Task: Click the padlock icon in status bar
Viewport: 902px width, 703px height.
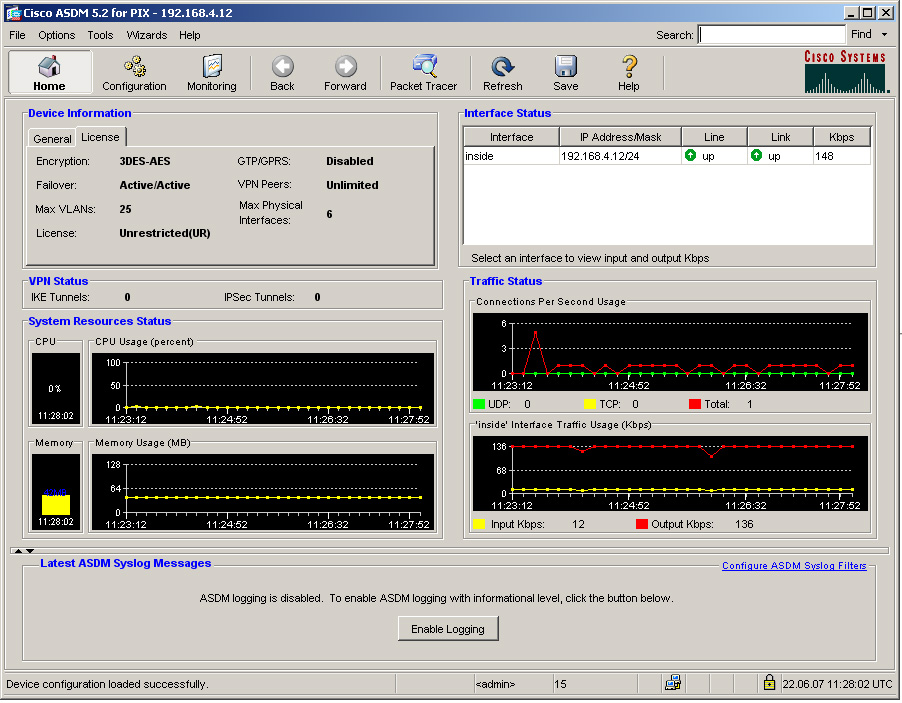Action: pos(769,683)
